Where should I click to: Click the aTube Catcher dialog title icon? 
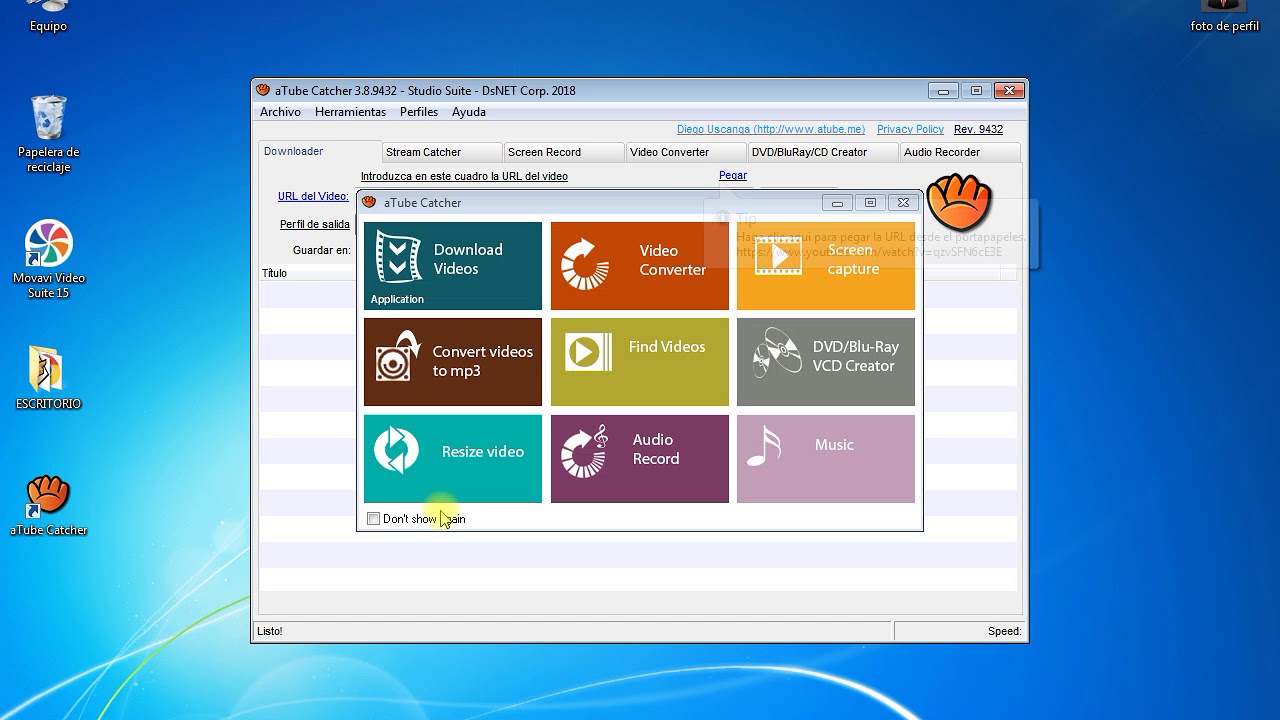coord(369,202)
